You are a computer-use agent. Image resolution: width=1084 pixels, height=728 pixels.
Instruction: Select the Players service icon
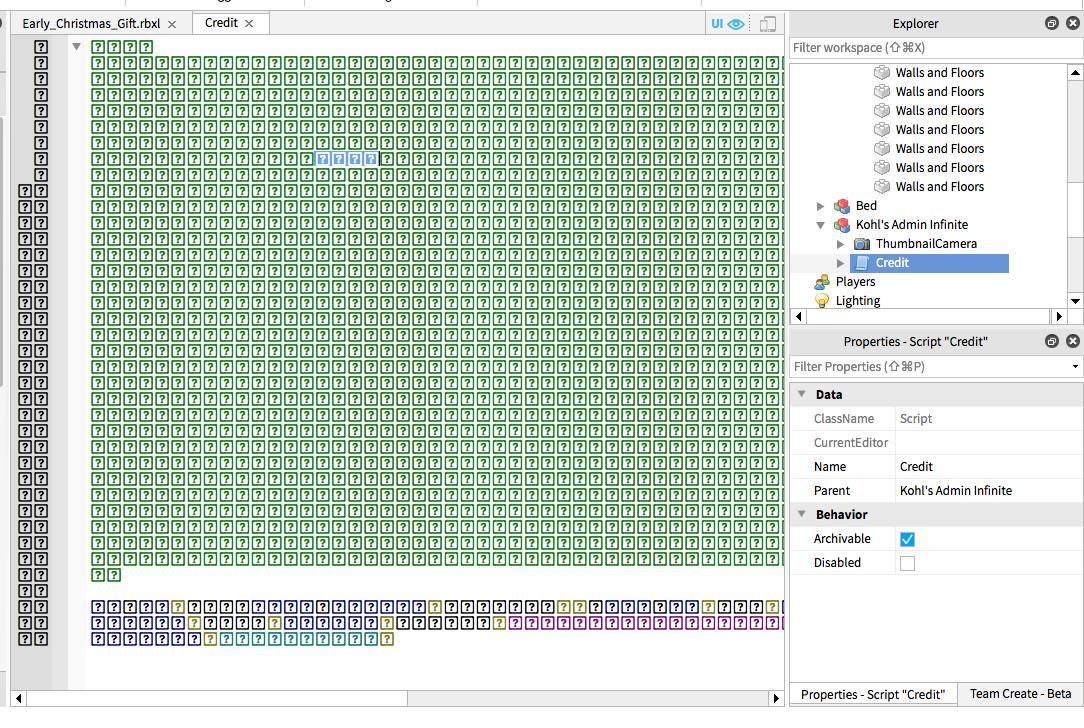(822, 282)
